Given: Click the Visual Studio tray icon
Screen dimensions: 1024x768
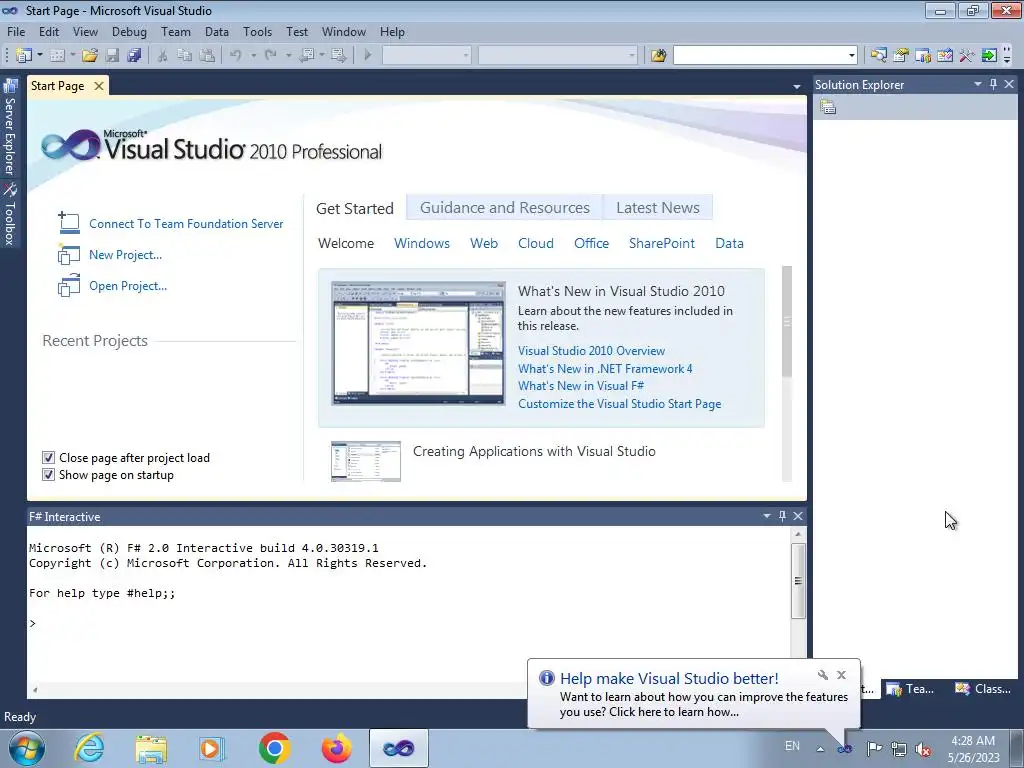Looking at the screenshot, I should pos(844,748).
